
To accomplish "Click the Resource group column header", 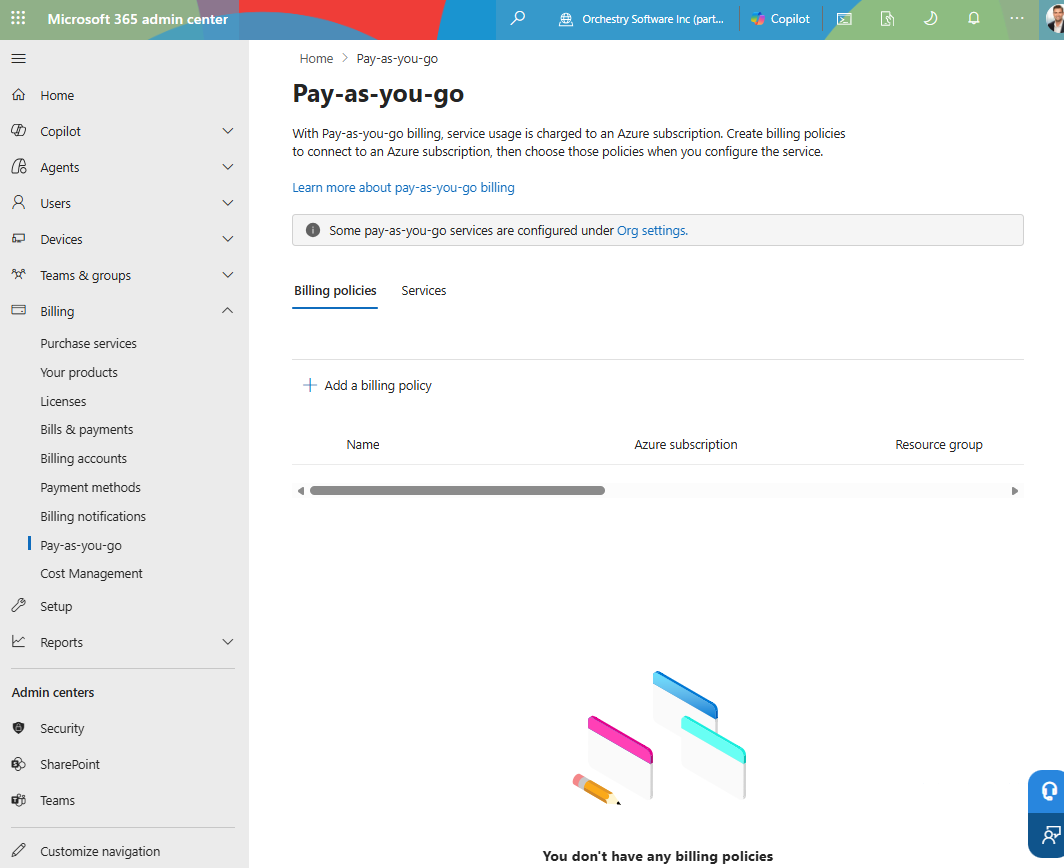I will point(938,445).
